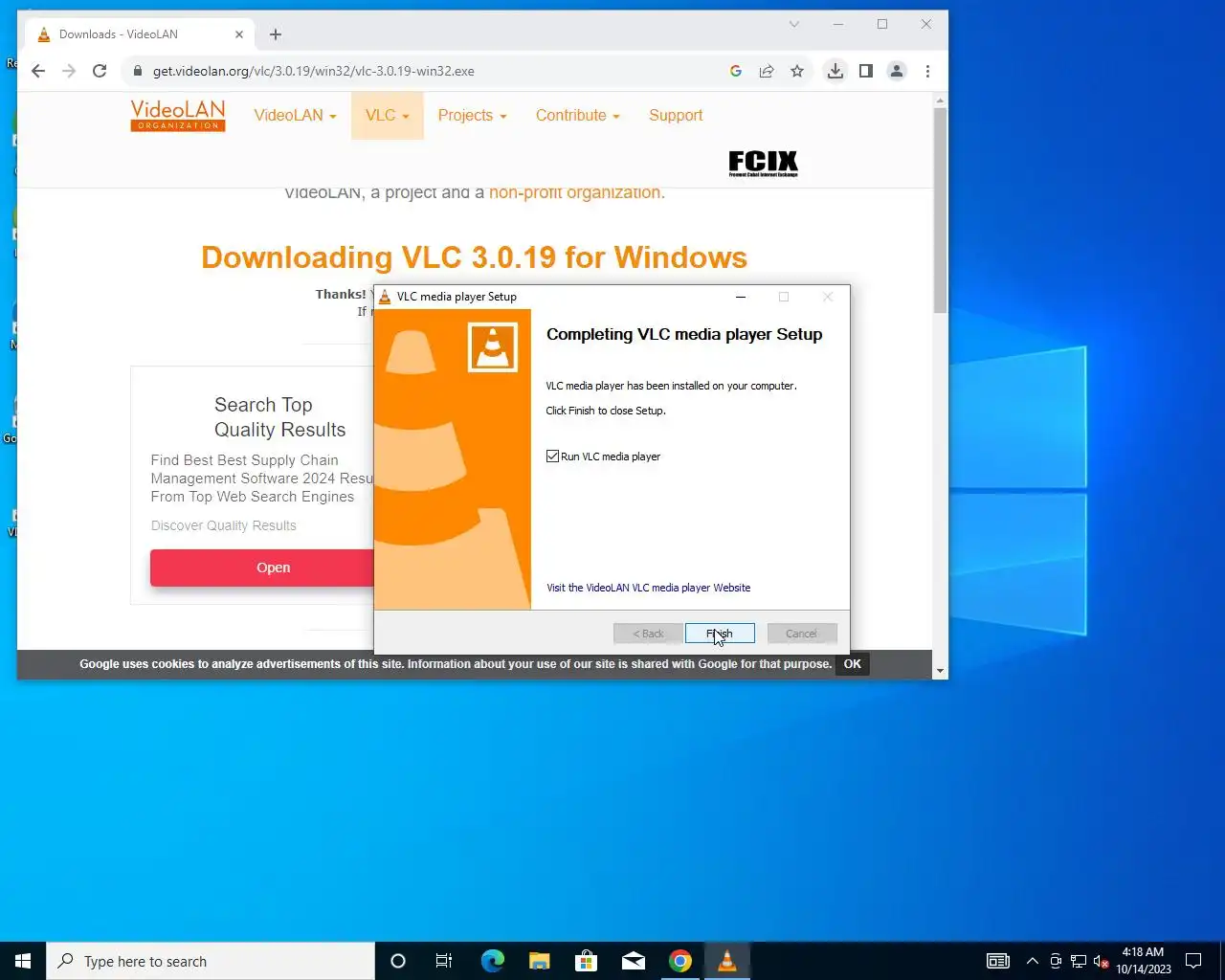Expand the Projects dropdown menu
1225x980 pixels.
472,115
